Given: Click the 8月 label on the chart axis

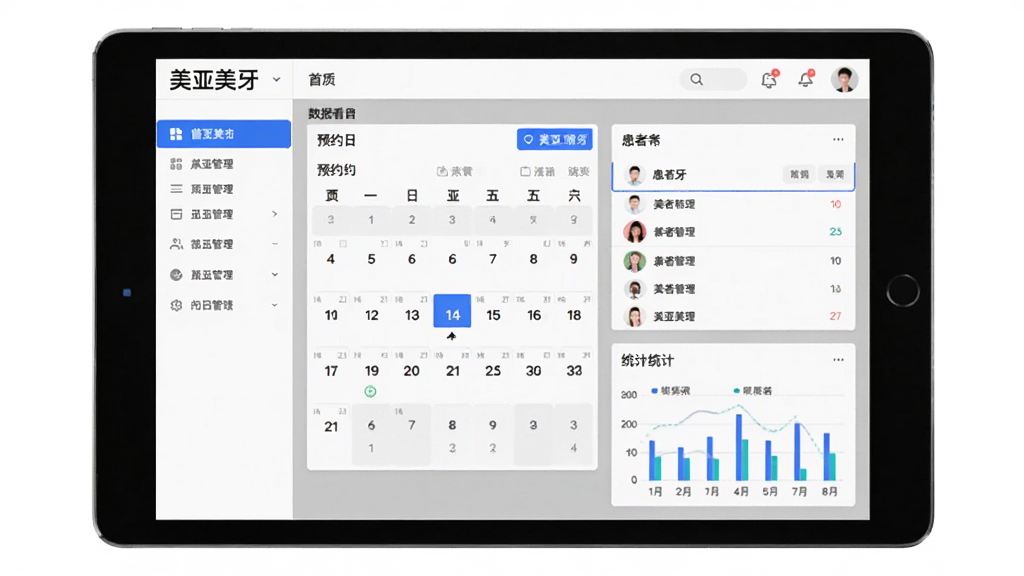Looking at the screenshot, I should pyautogui.click(x=829, y=491).
